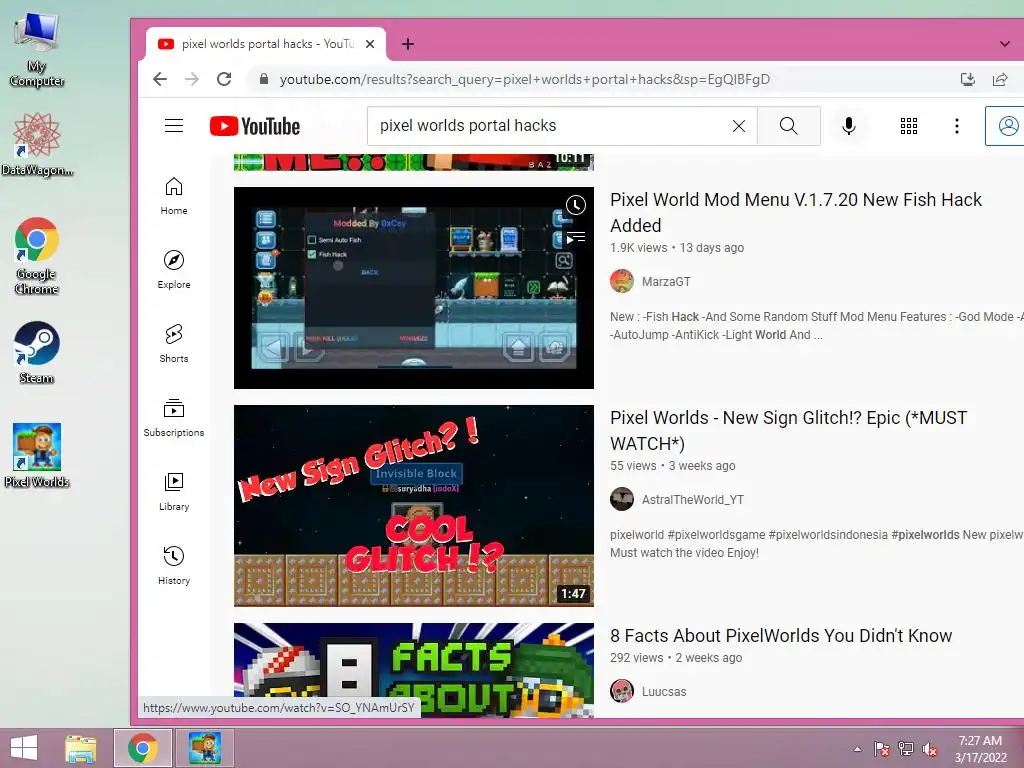Image resolution: width=1024 pixels, height=768 pixels.
Task: Clear the search box with X
Action: click(x=739, y=126)
